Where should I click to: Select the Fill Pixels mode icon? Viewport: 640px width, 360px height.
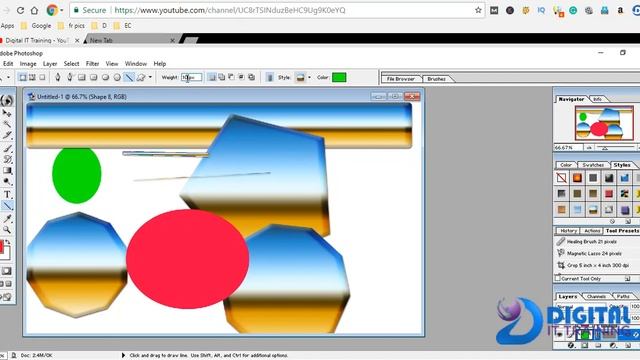[x=42, y=77]
